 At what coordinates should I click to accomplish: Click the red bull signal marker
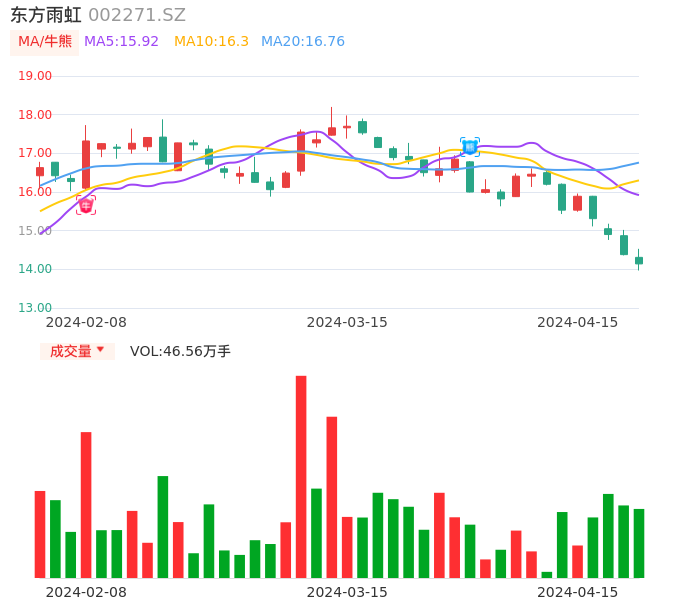click(86, 205)
